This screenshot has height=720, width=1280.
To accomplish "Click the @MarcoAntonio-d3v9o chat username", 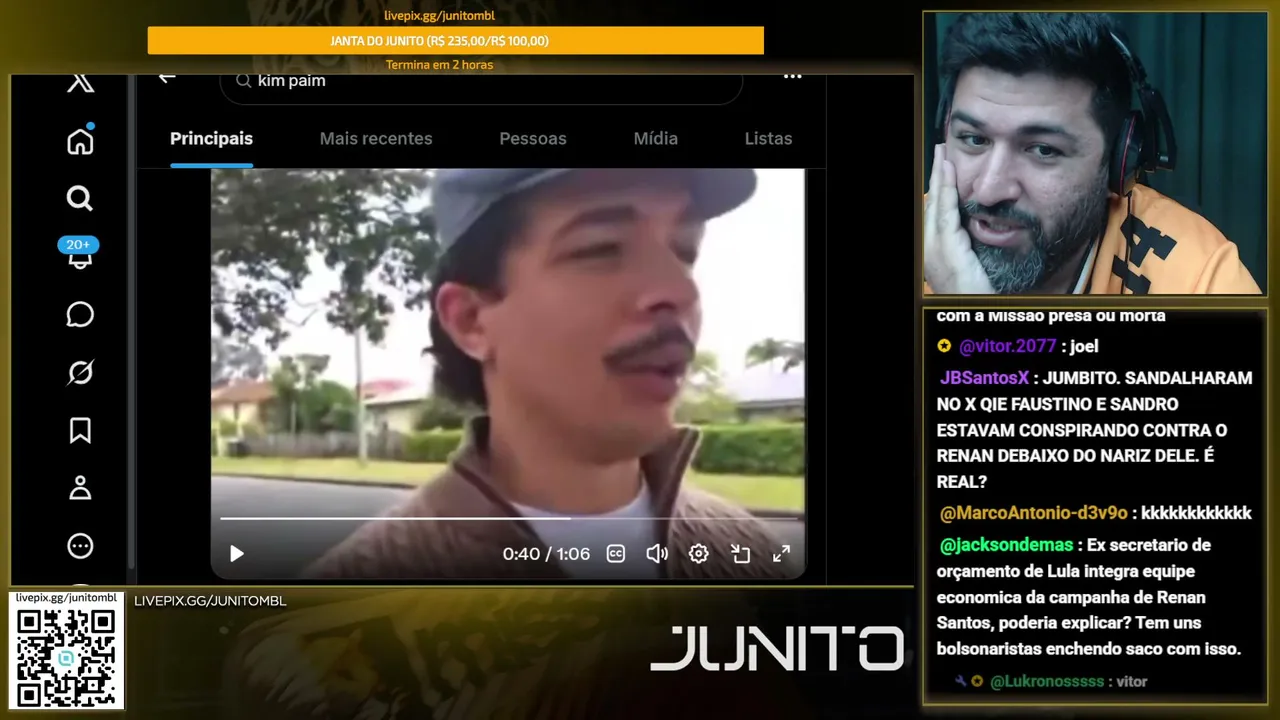I will point(1034,513).
